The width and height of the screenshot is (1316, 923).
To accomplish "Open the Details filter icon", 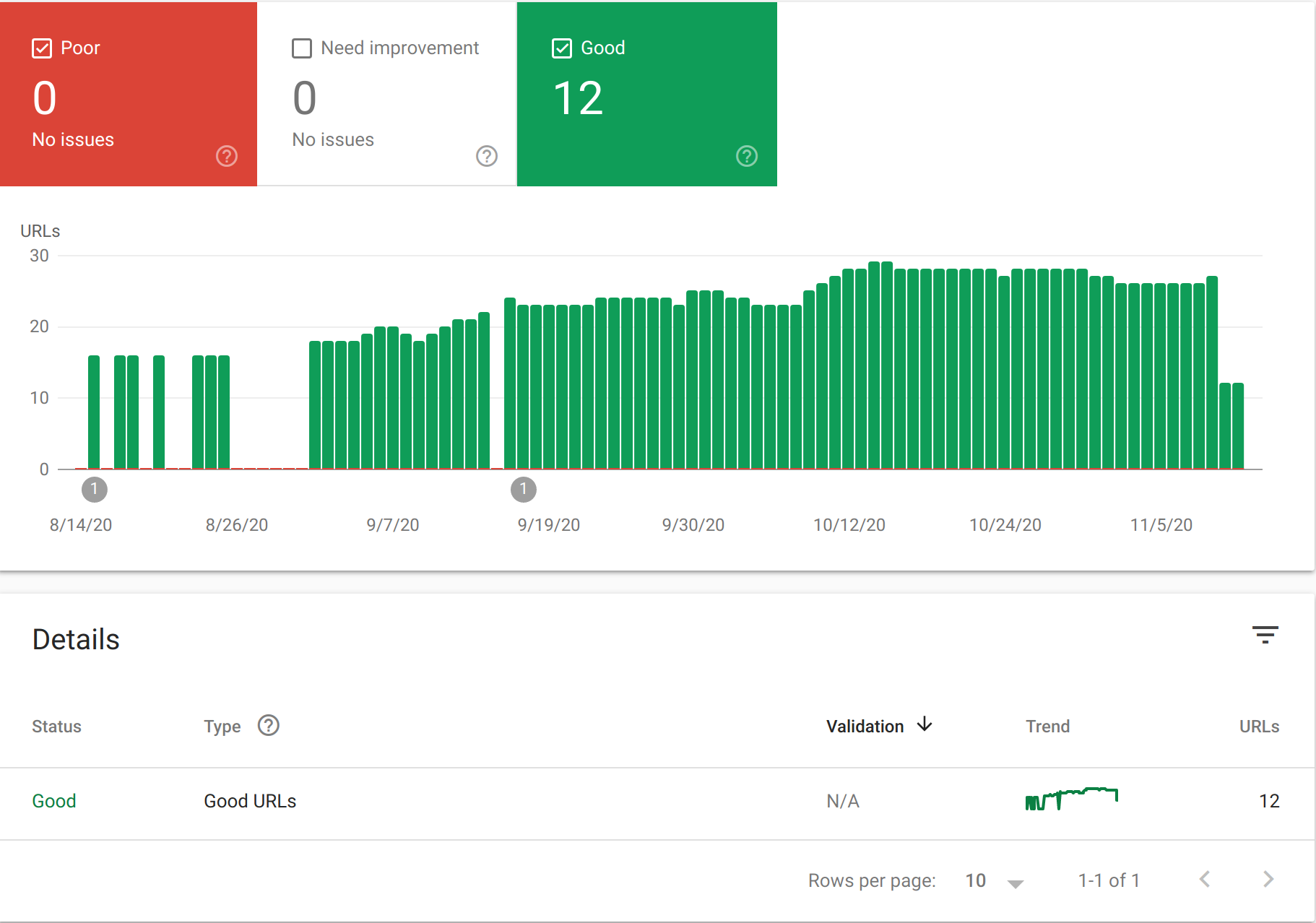I will 1265,636.
